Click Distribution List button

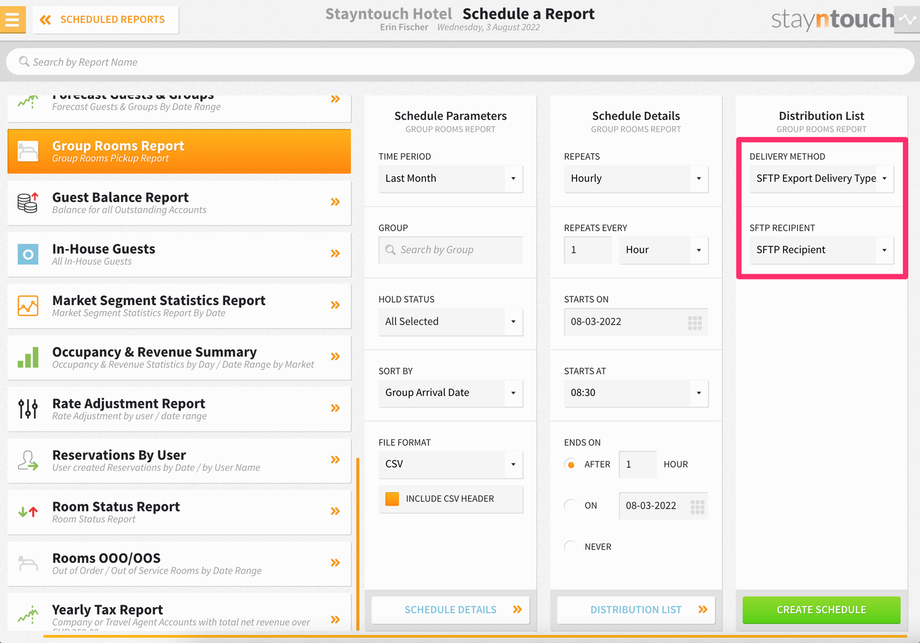(636, 610)
